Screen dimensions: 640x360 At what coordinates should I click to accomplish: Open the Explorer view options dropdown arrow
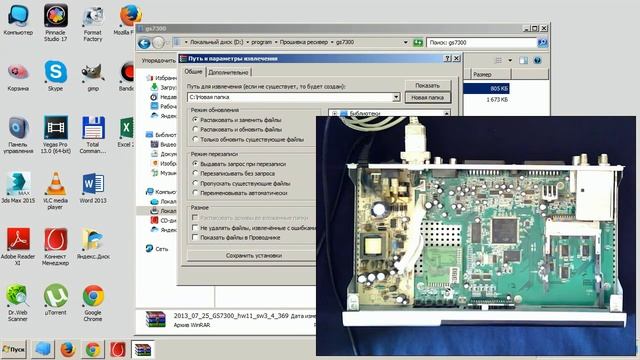point(510,60)
